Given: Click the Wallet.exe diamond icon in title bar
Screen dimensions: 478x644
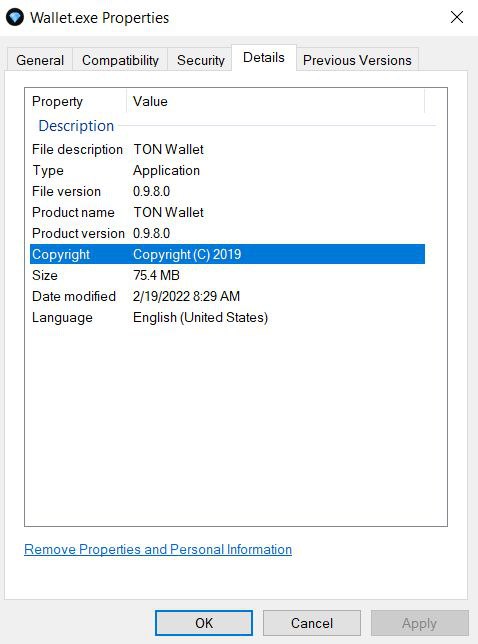Looking at the screenshot, I should pos(15,18).
